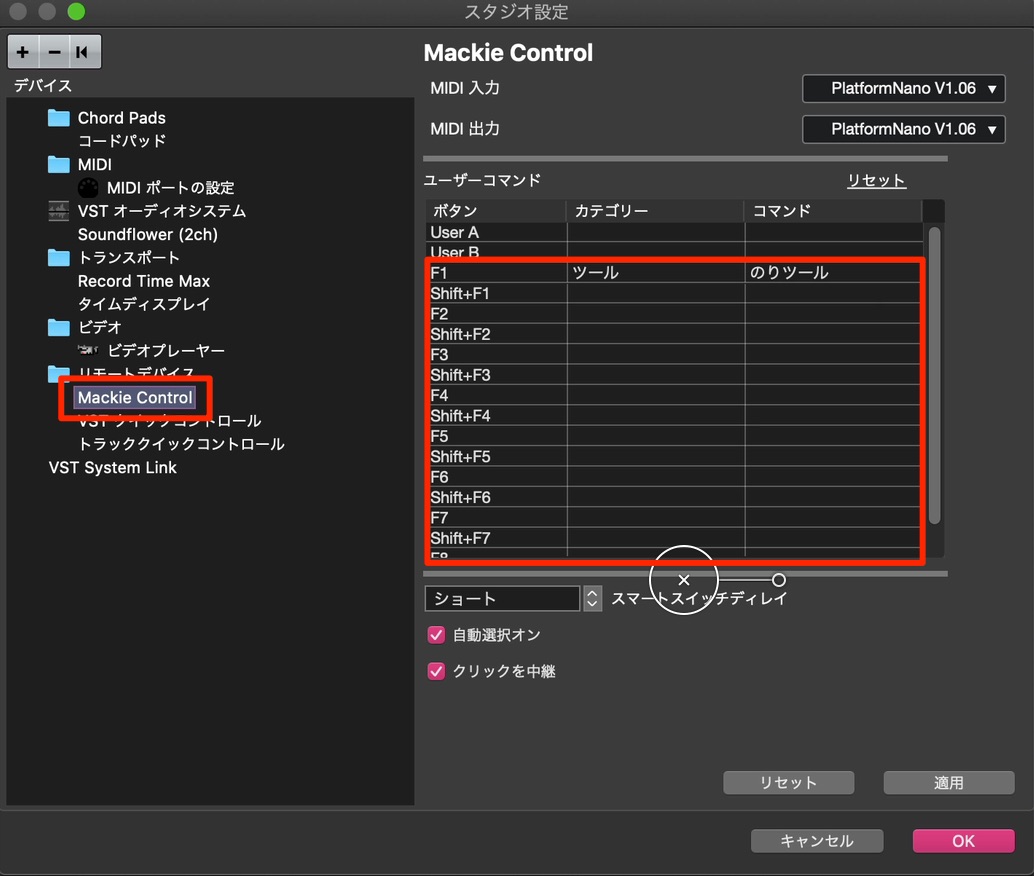Select タイムディスプレイ entry
Image resolution: width=1034 pixels, height=876 pixels.
(144, 304)
